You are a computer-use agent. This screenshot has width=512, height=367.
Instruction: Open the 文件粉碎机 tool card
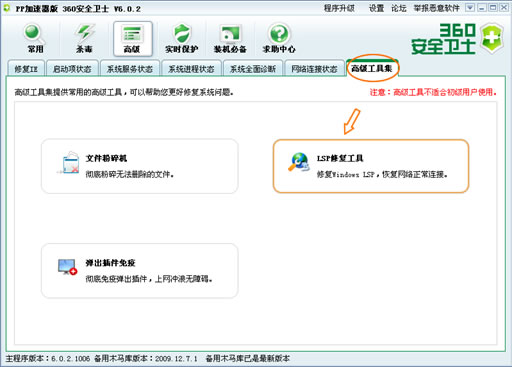(x=140, y=166)
